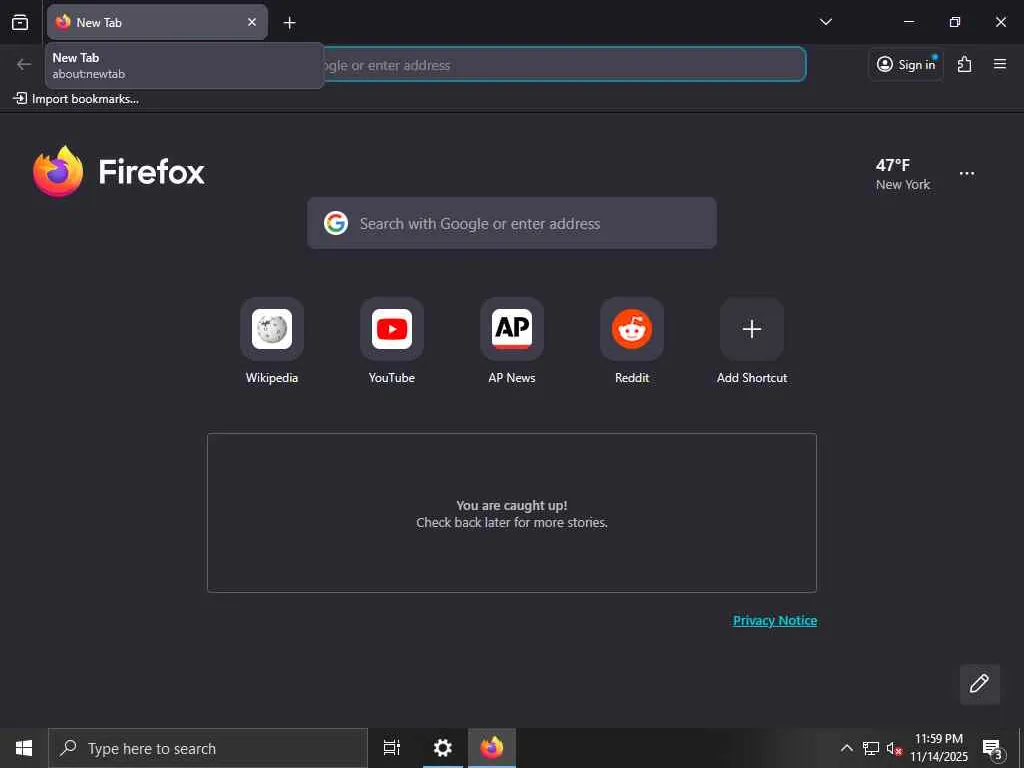Click Firefox icon in taskbar

pyautogui.click(x=492, y=748)
